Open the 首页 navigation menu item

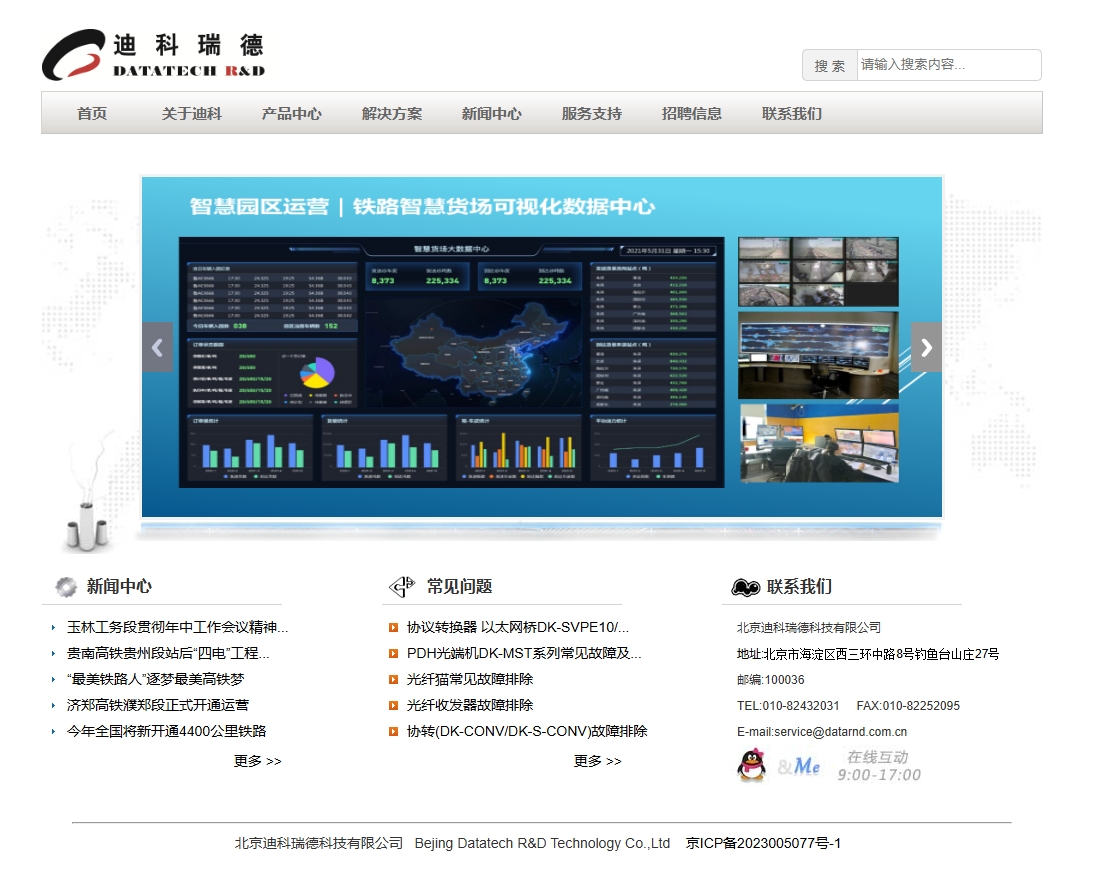tap(92, 114)
